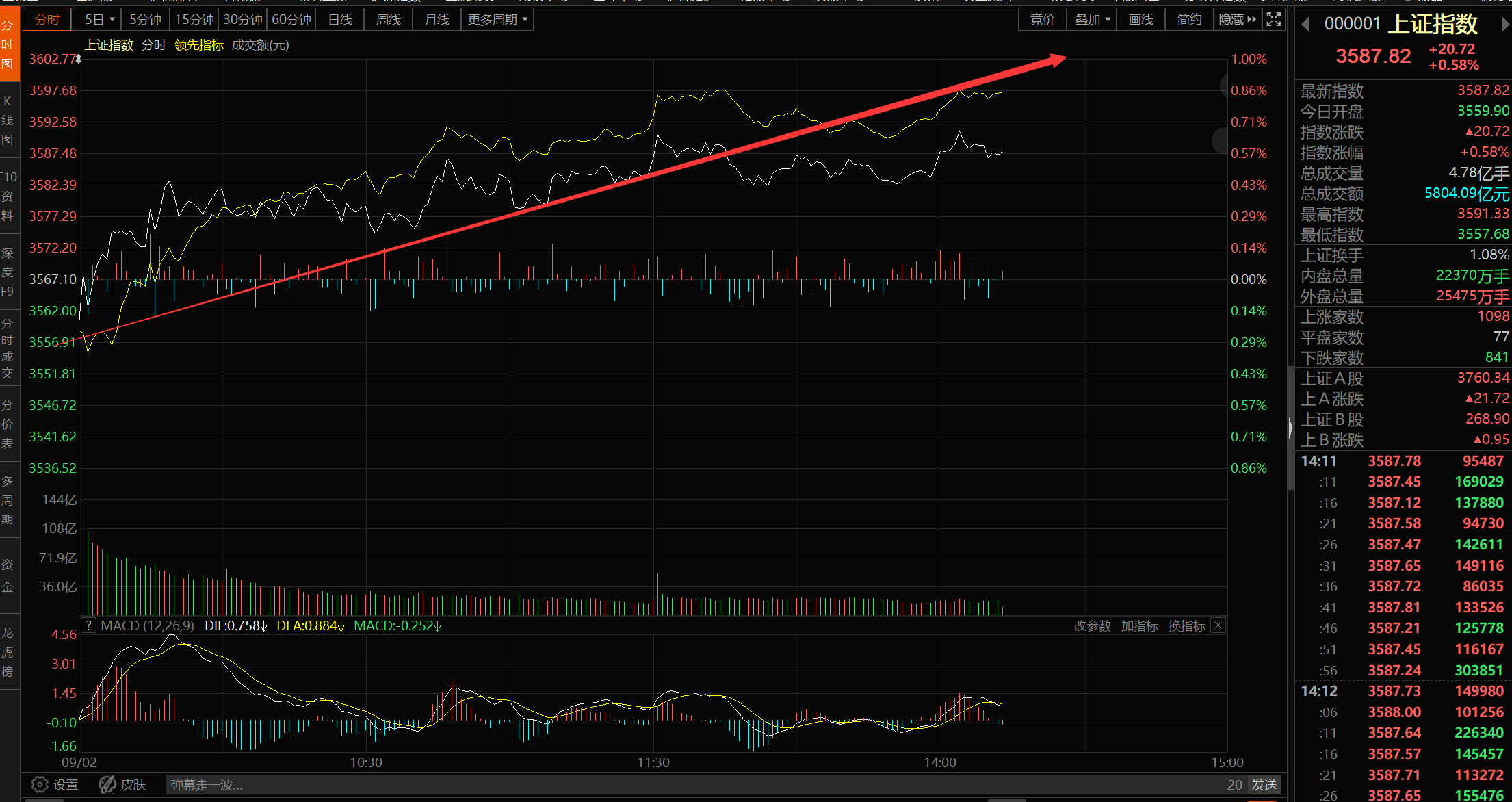Open settings gear at bottom left

(x=40, y=784)
